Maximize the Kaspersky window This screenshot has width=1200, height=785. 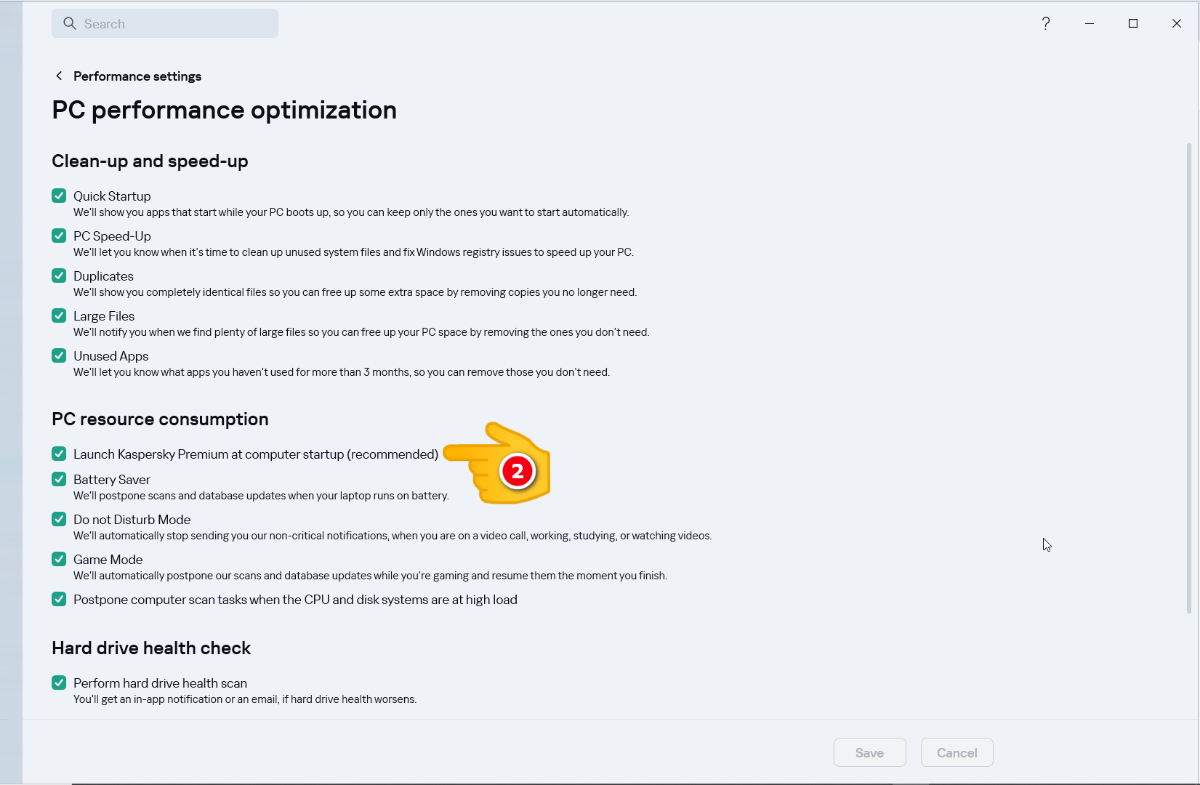1133,24
